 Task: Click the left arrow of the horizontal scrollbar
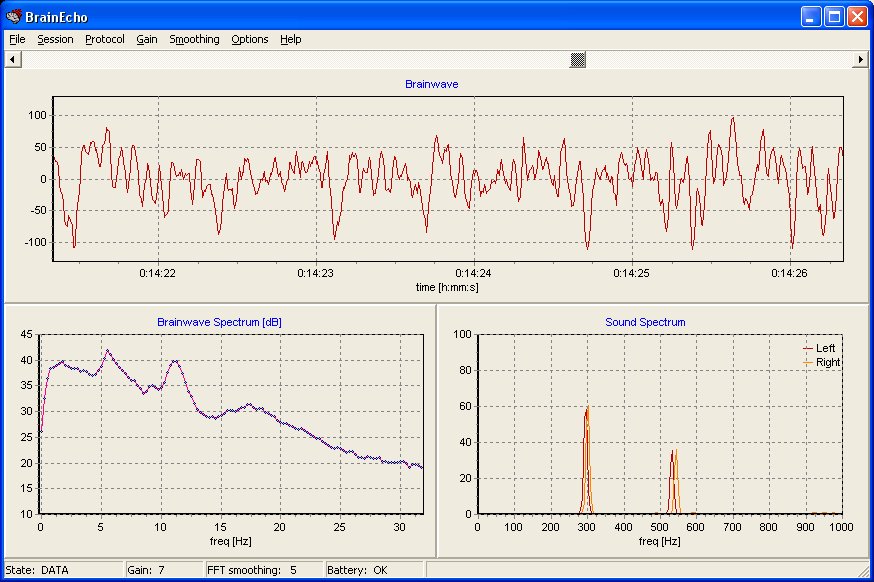[x=12, y=60]
